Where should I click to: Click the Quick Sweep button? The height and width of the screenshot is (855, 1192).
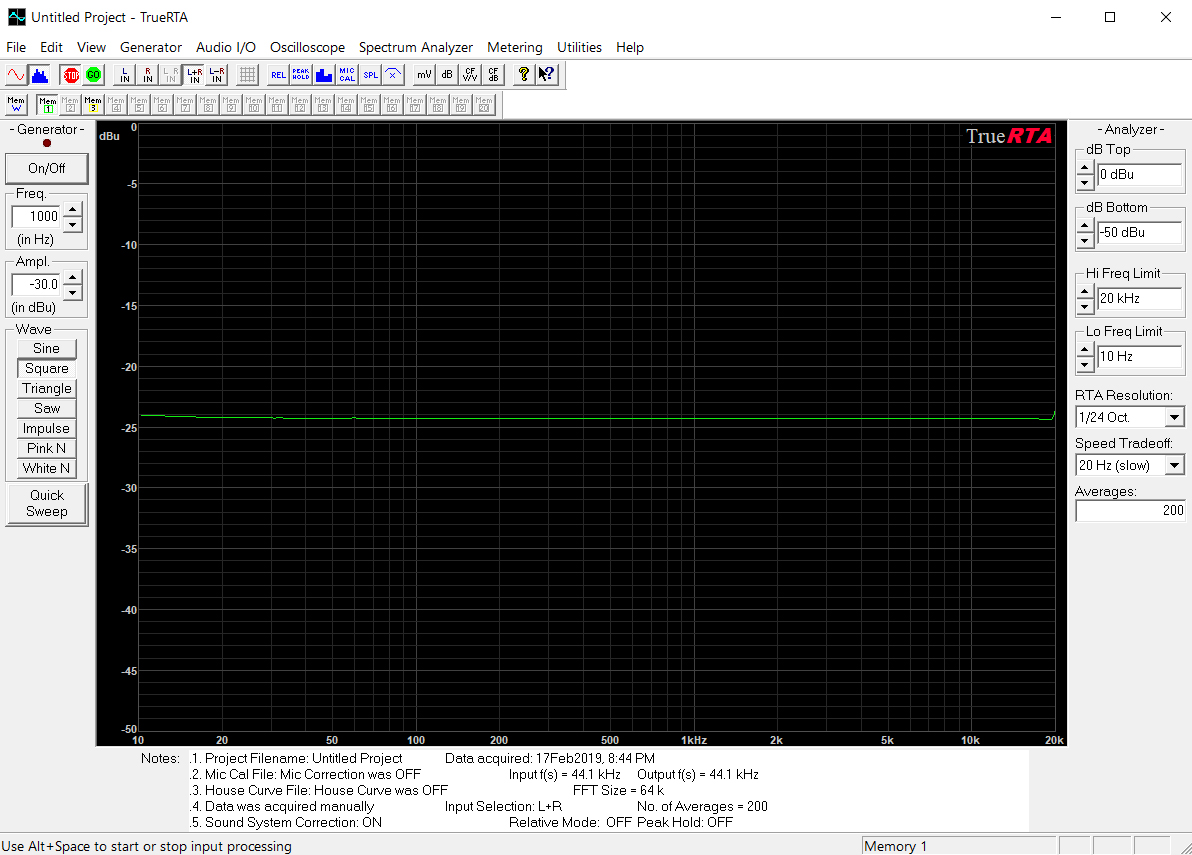pyautogui.click(x=46, y=503)
